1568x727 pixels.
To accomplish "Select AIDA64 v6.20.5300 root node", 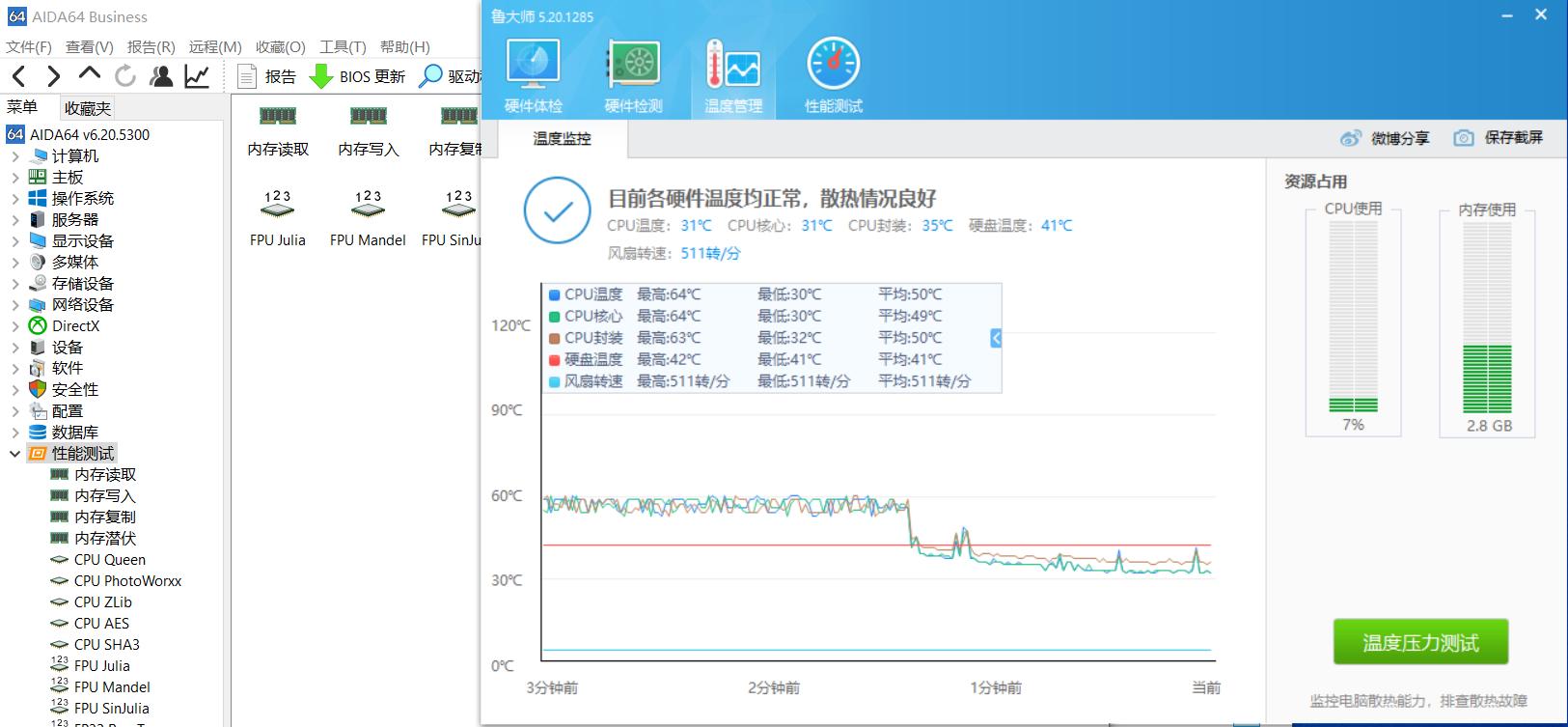I will click(x=78, y=134).
